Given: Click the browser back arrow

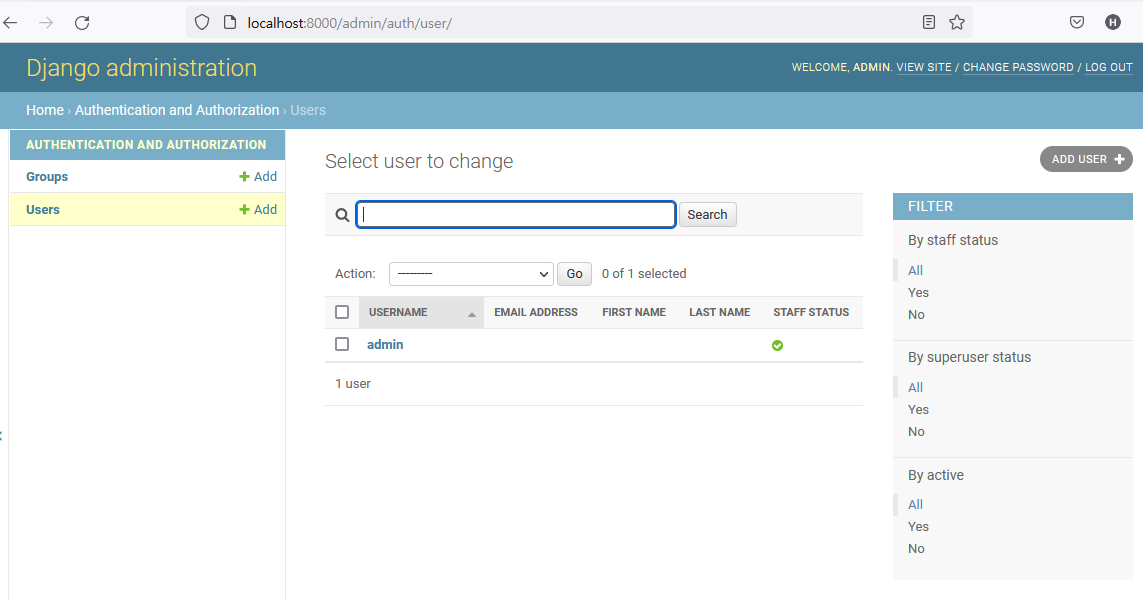Looking at the screenshot, I should click(10, 23).
